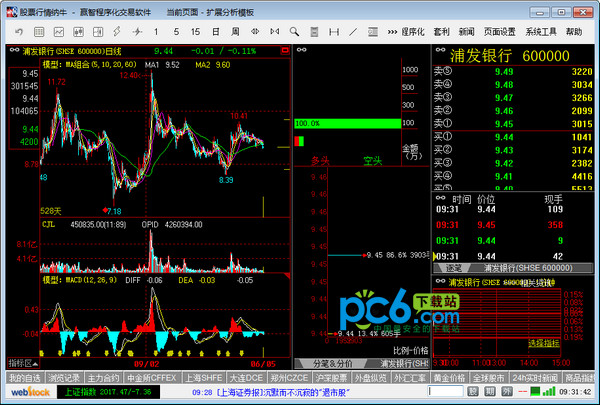The height and width of the screenshot is (405, 600).
Task: Click the 股 button in status bar
Action: [x=473, y=392]
